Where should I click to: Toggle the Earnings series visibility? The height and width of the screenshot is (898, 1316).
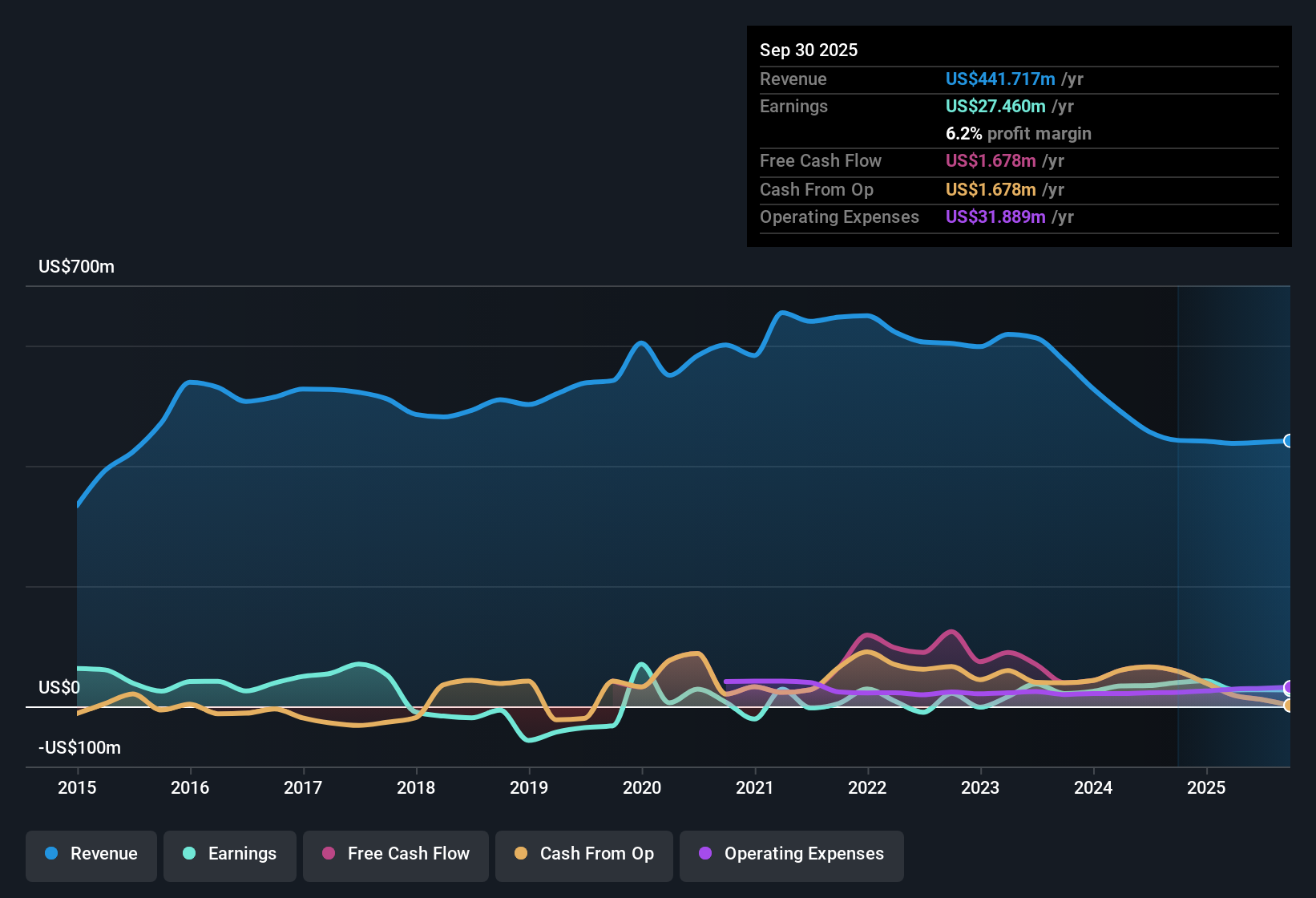[230, 855]
